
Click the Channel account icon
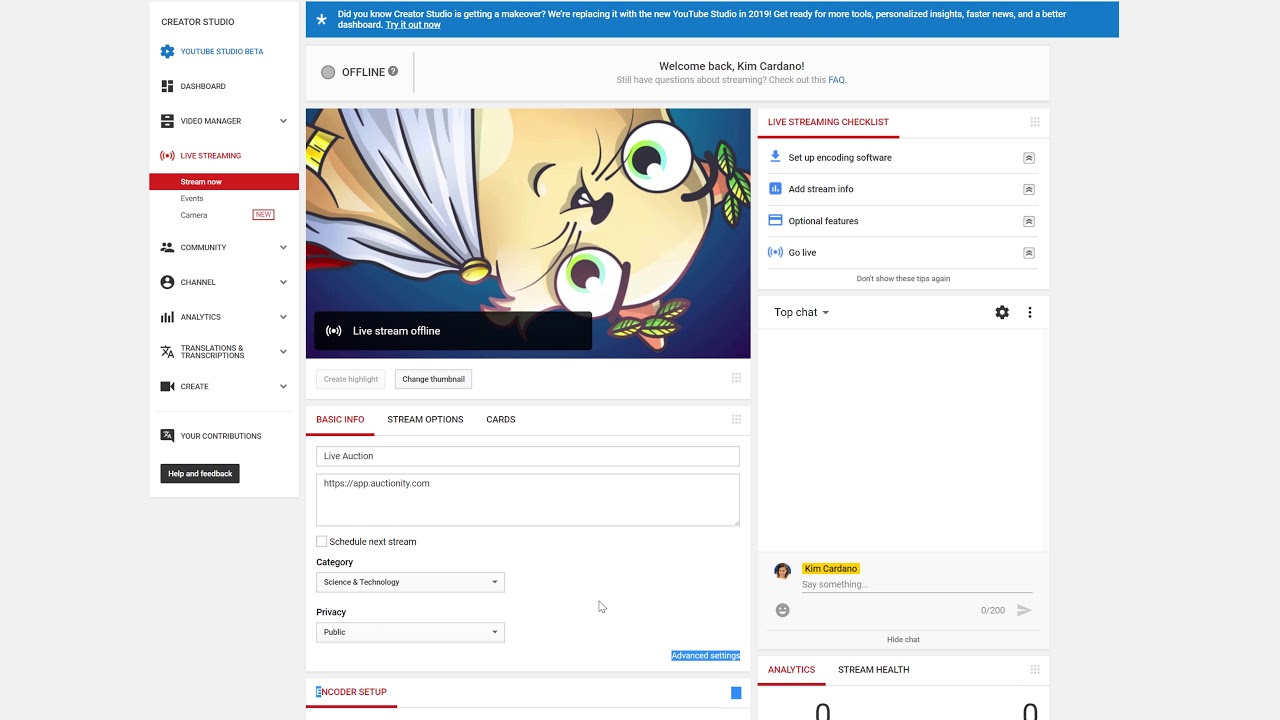click(167, 282)
